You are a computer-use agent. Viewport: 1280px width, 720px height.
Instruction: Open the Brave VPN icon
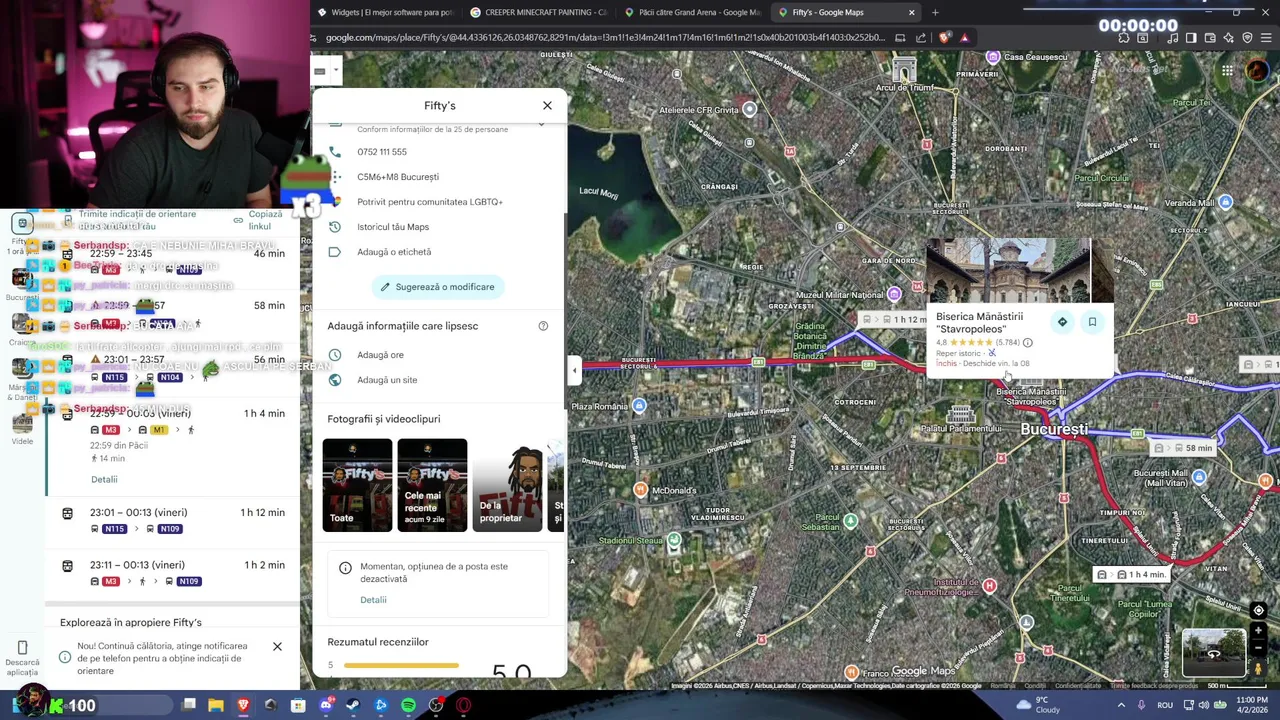click(x=1247, y=38)
